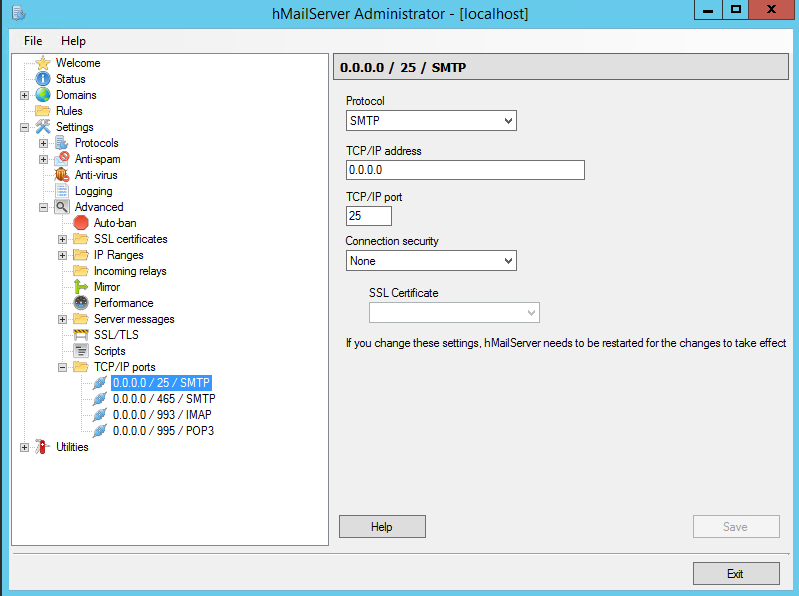Click the SSL certificates folder icon

click(81, 239)
